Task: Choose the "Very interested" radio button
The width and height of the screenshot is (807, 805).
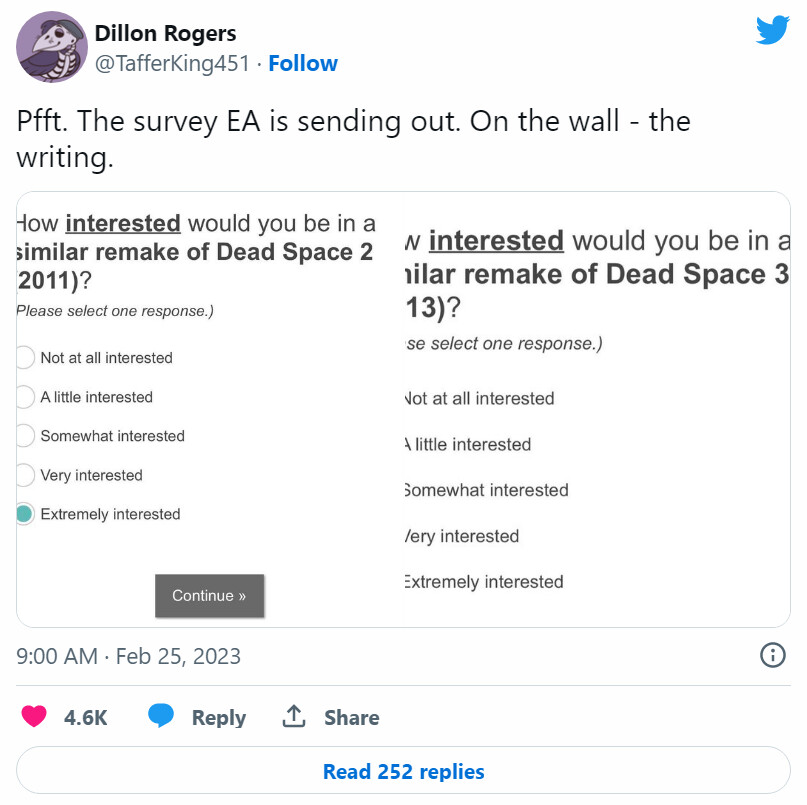Action: point(24,475)
